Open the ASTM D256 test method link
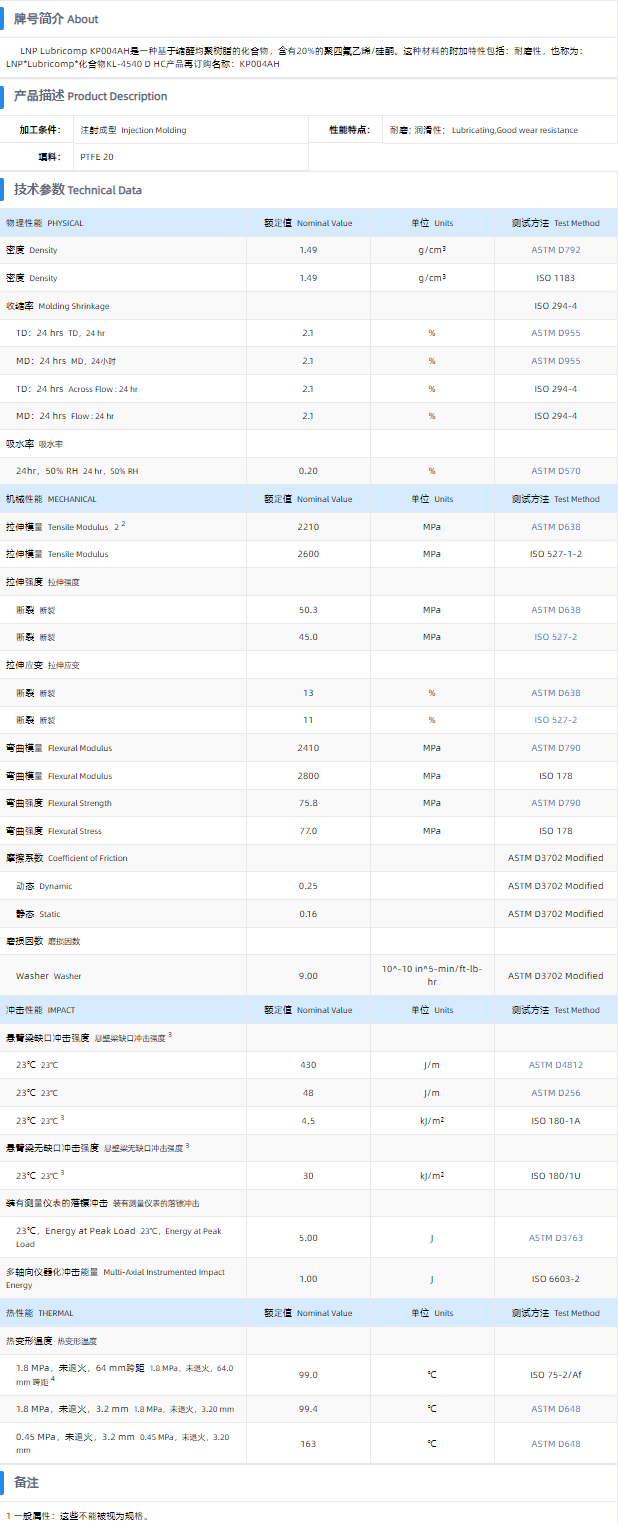The height and width of the screenshot is (1524, 618). (556, 1093)
